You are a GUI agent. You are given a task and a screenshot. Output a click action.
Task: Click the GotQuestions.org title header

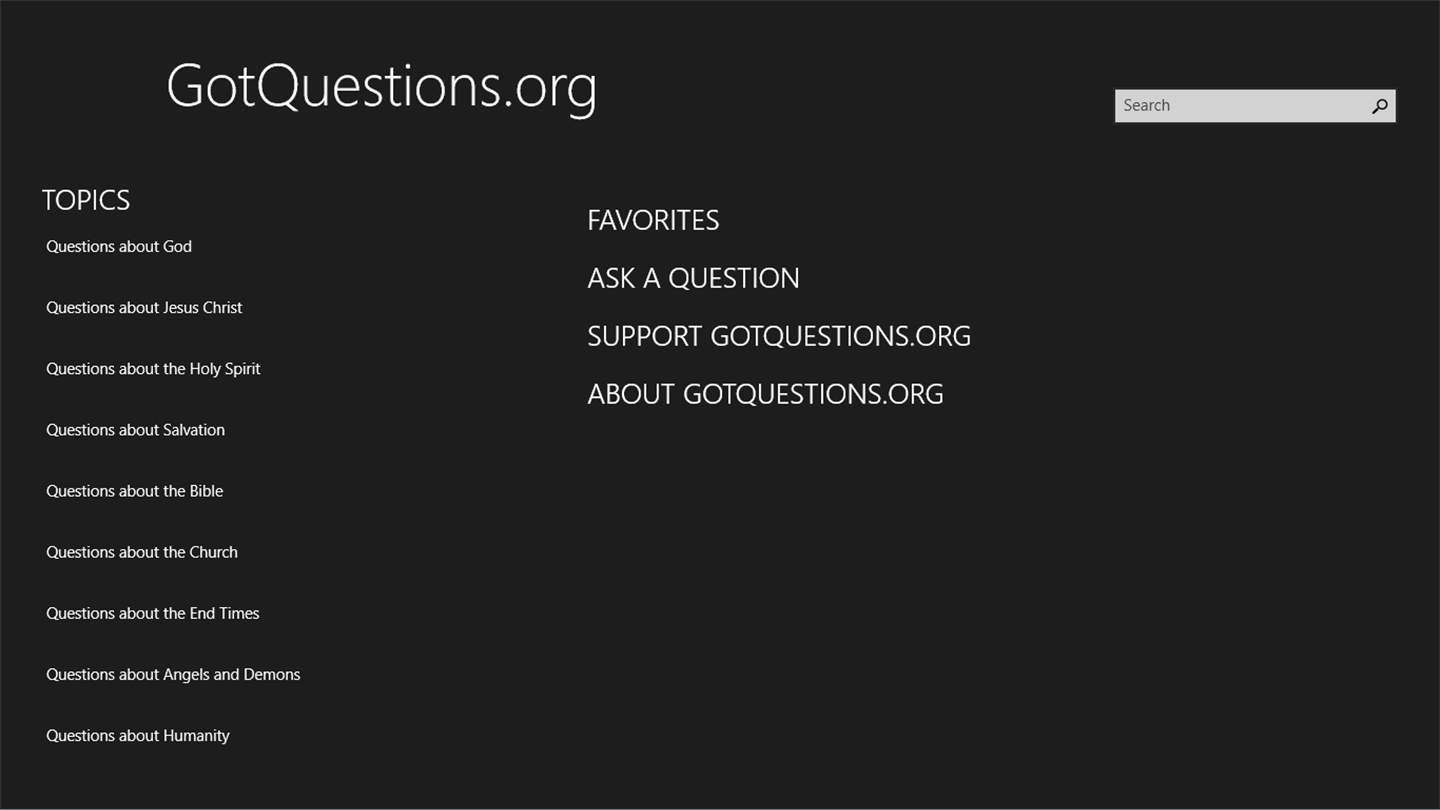pos(381,87)
